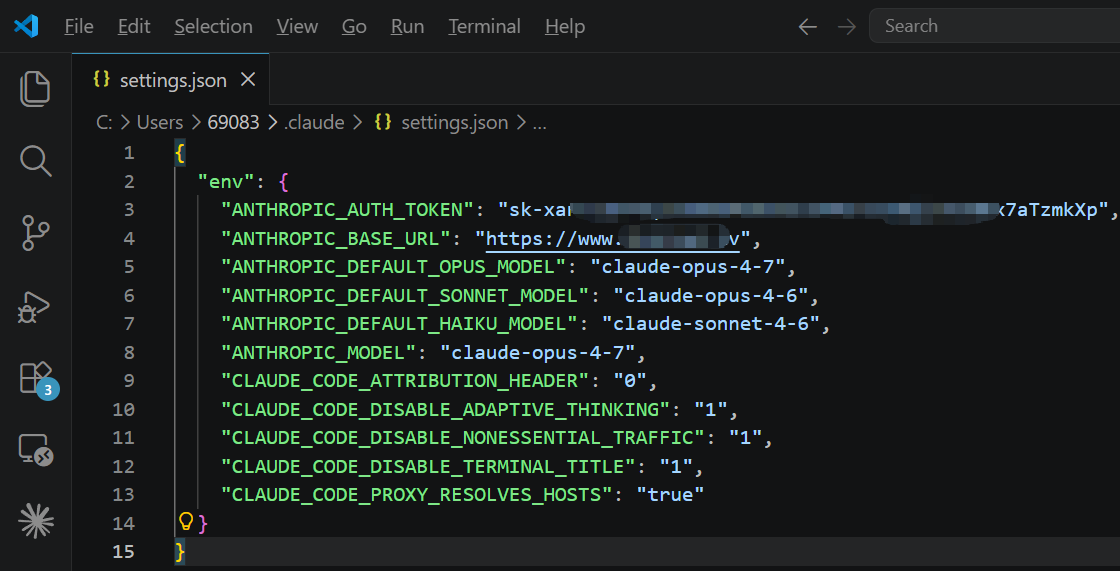Open the Claude Code starburst icon
1120x571 pixels.
[36, 521]
